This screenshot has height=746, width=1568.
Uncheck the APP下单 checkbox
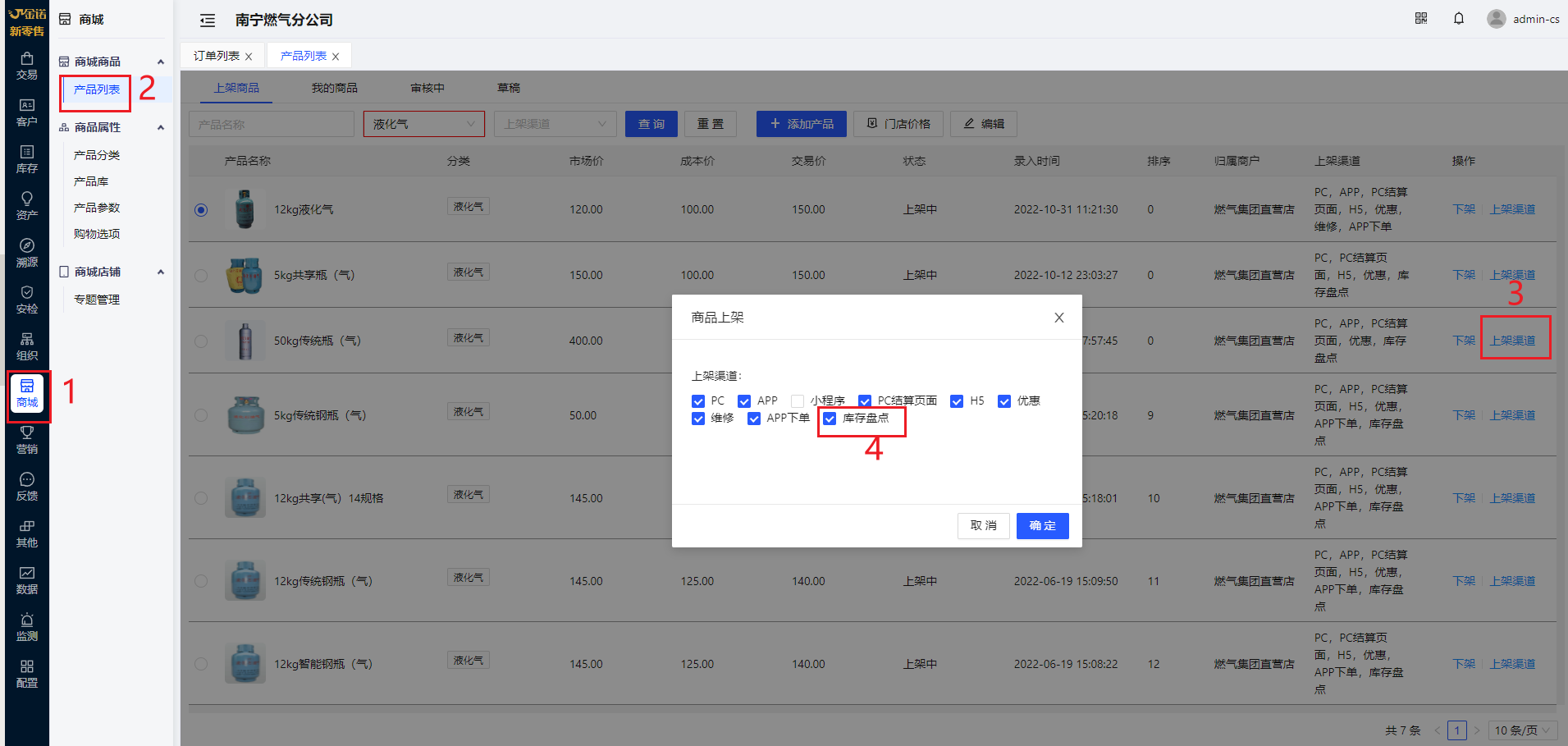pyautogui.click(x=754, y=419)
